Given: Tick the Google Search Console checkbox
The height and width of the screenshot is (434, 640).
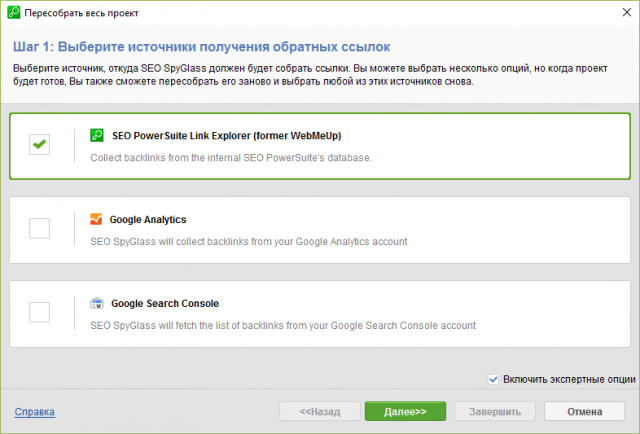Looking at the screenshot, I should (40, 313).
